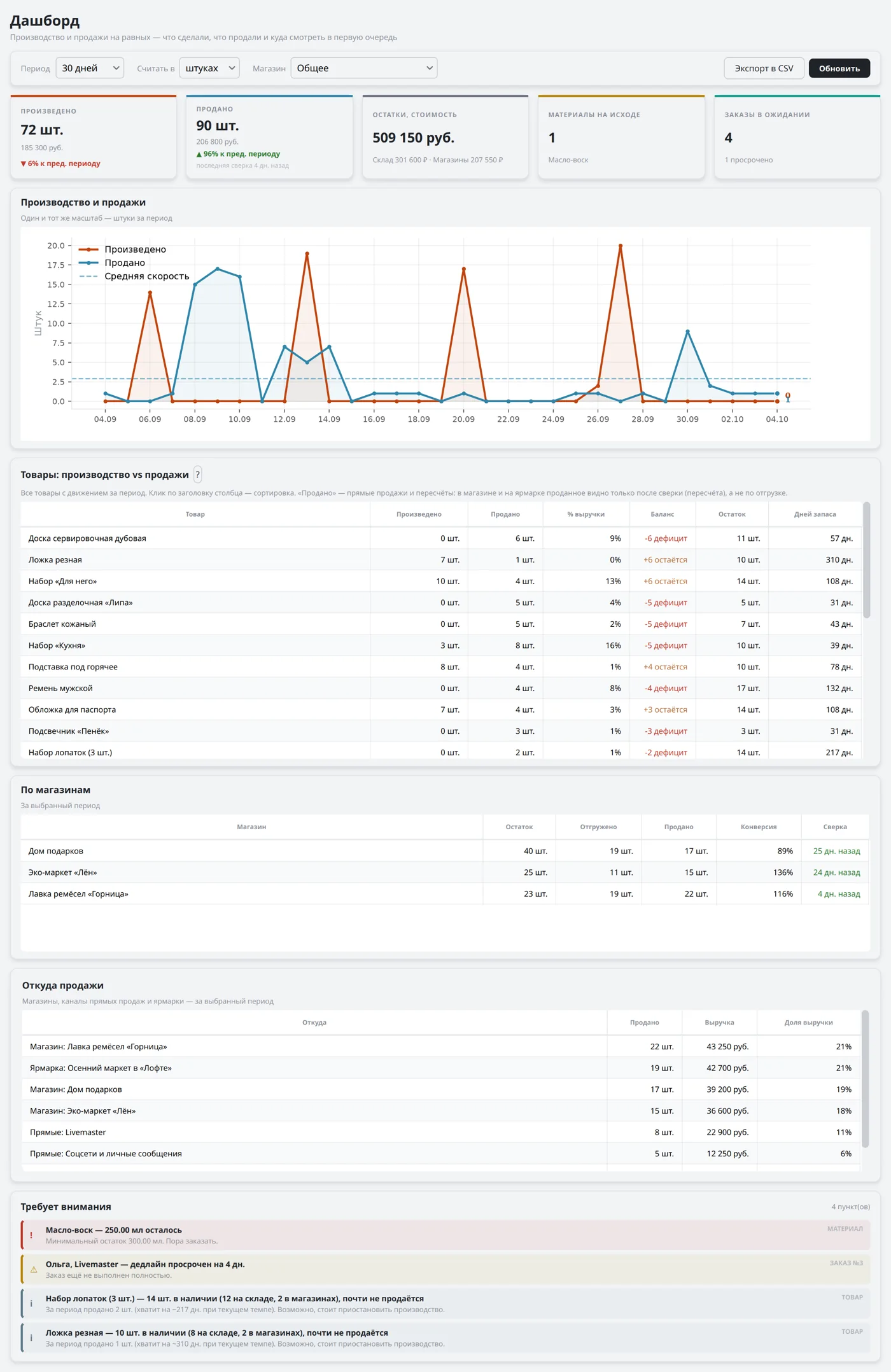
Task: Click the info icon on Ложка резная alert
Action: [x=31, y=1338]
